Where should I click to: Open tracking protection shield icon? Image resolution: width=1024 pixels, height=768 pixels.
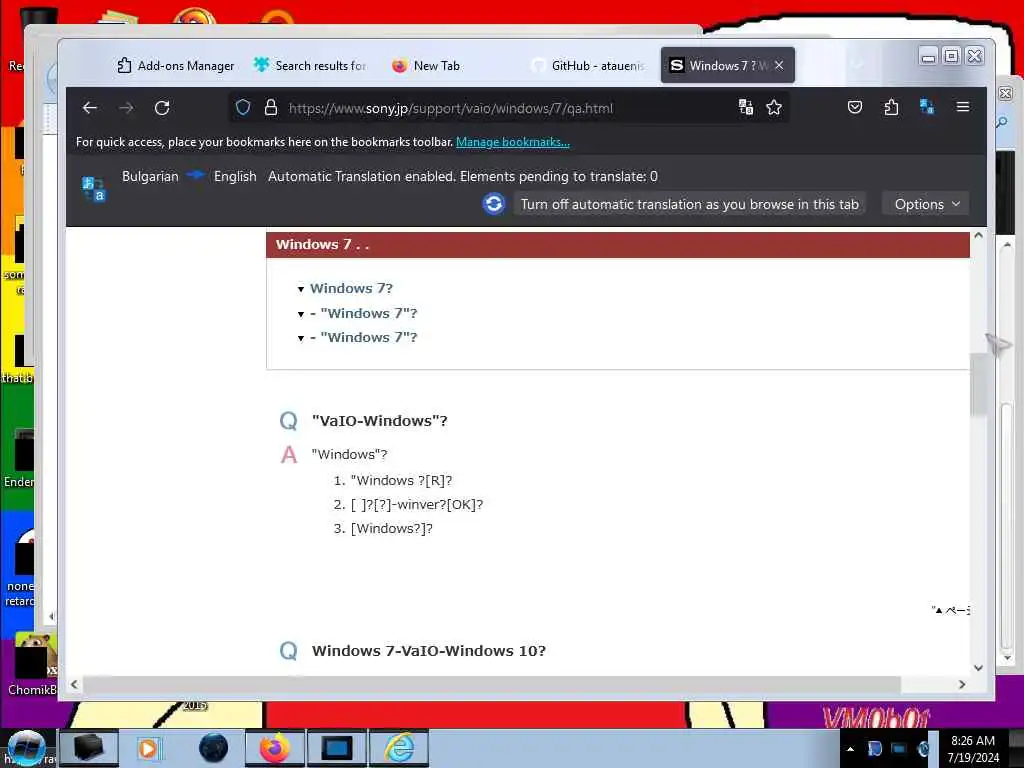[243, 108]
